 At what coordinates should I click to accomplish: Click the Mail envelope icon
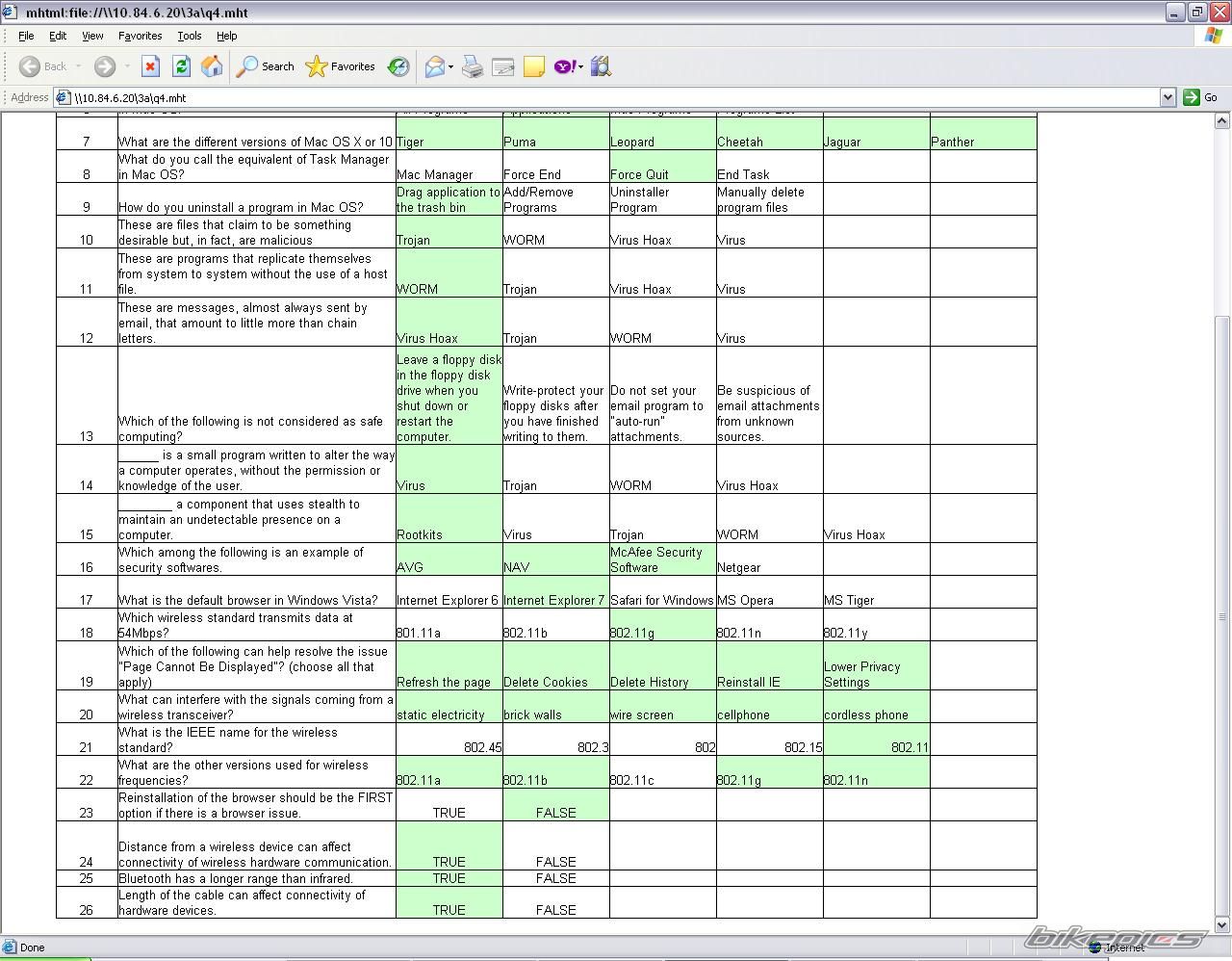(434, 66)
